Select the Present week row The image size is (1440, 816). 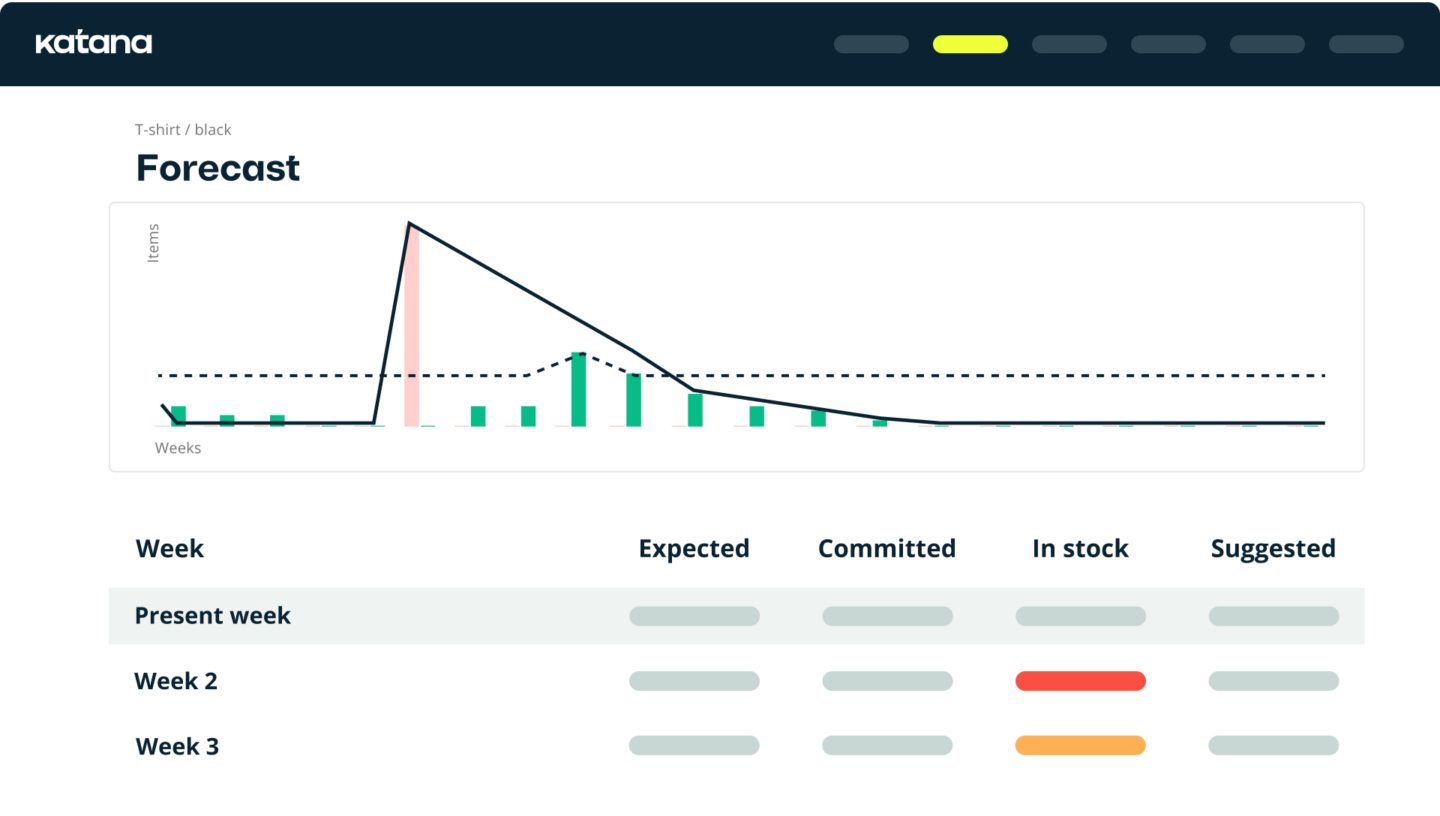coord(212,615)
